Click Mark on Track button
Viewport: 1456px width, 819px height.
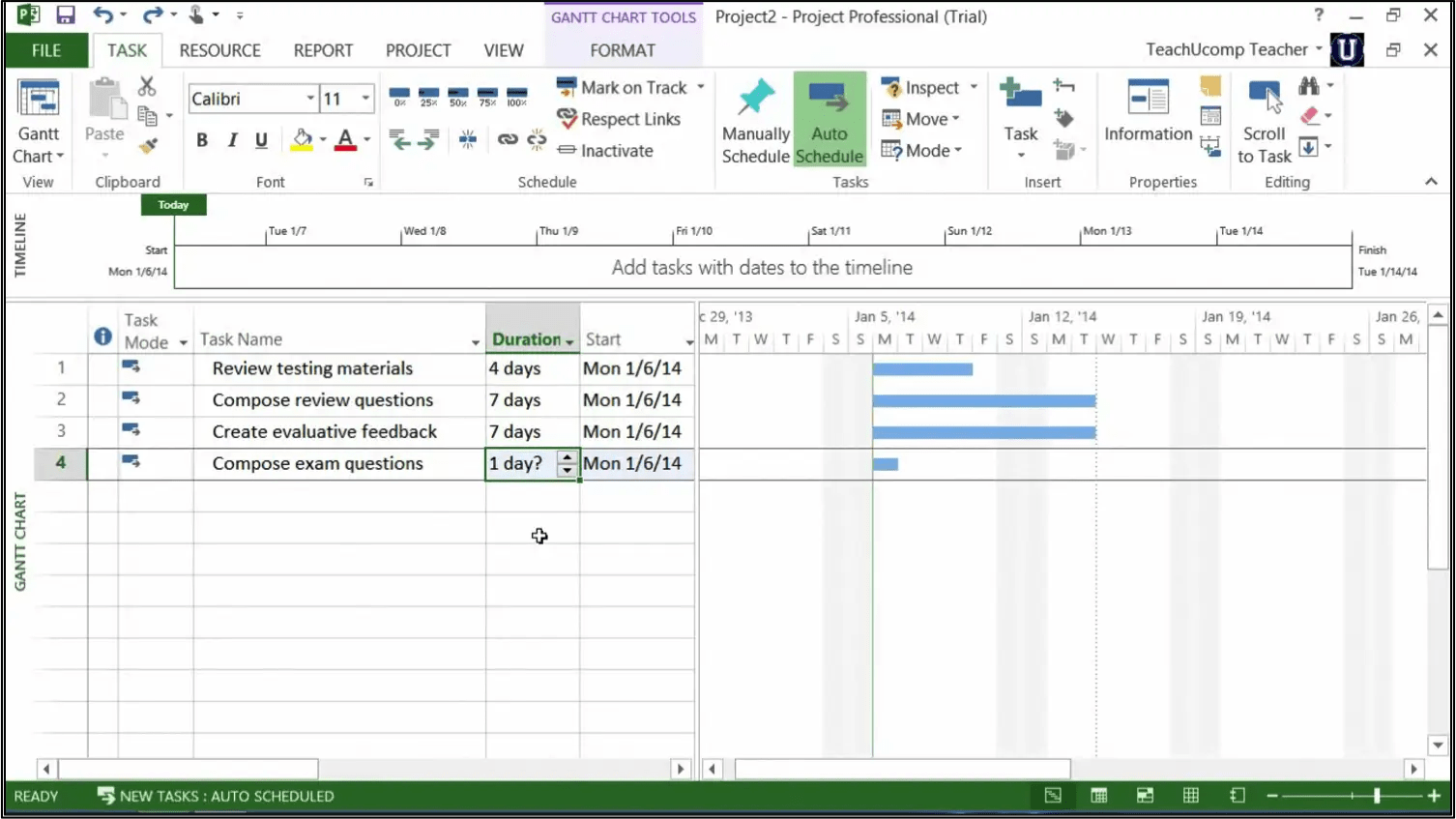622,87
